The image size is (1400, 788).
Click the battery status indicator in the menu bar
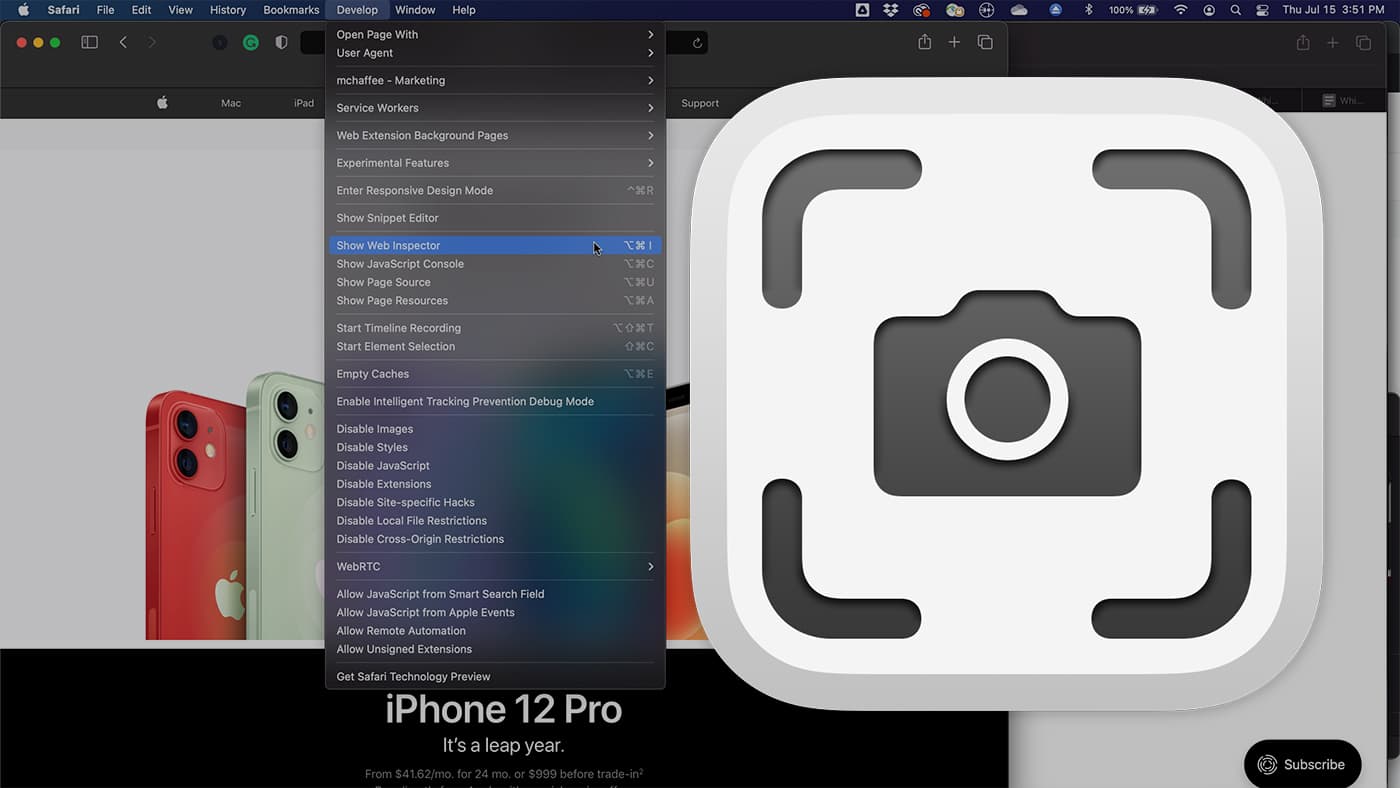pyautogui.click(x=1131, y=10)
